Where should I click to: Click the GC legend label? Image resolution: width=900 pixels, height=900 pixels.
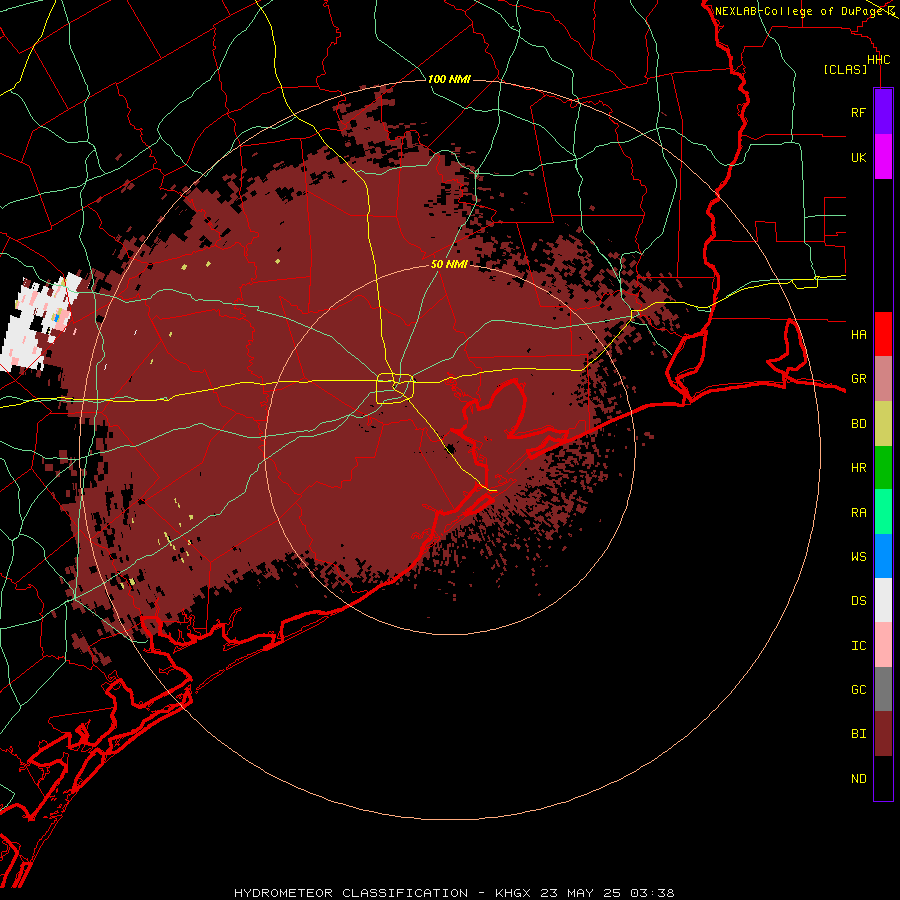point(858,690)
